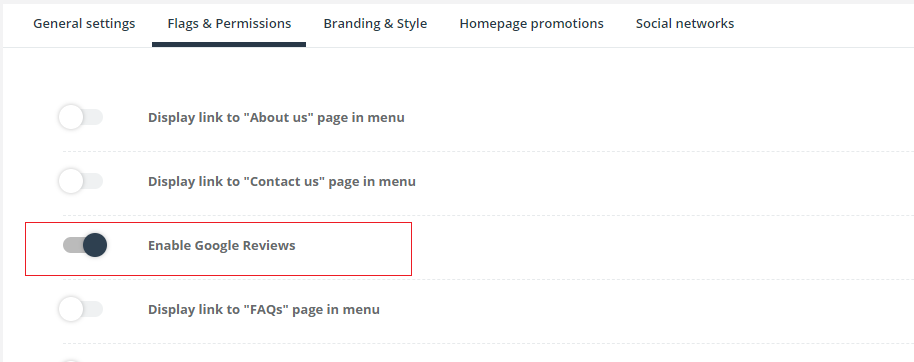Screen dimensions: 914x362
Task: Click the gray track of Google Reviews switch
Action: pos(72,245)
